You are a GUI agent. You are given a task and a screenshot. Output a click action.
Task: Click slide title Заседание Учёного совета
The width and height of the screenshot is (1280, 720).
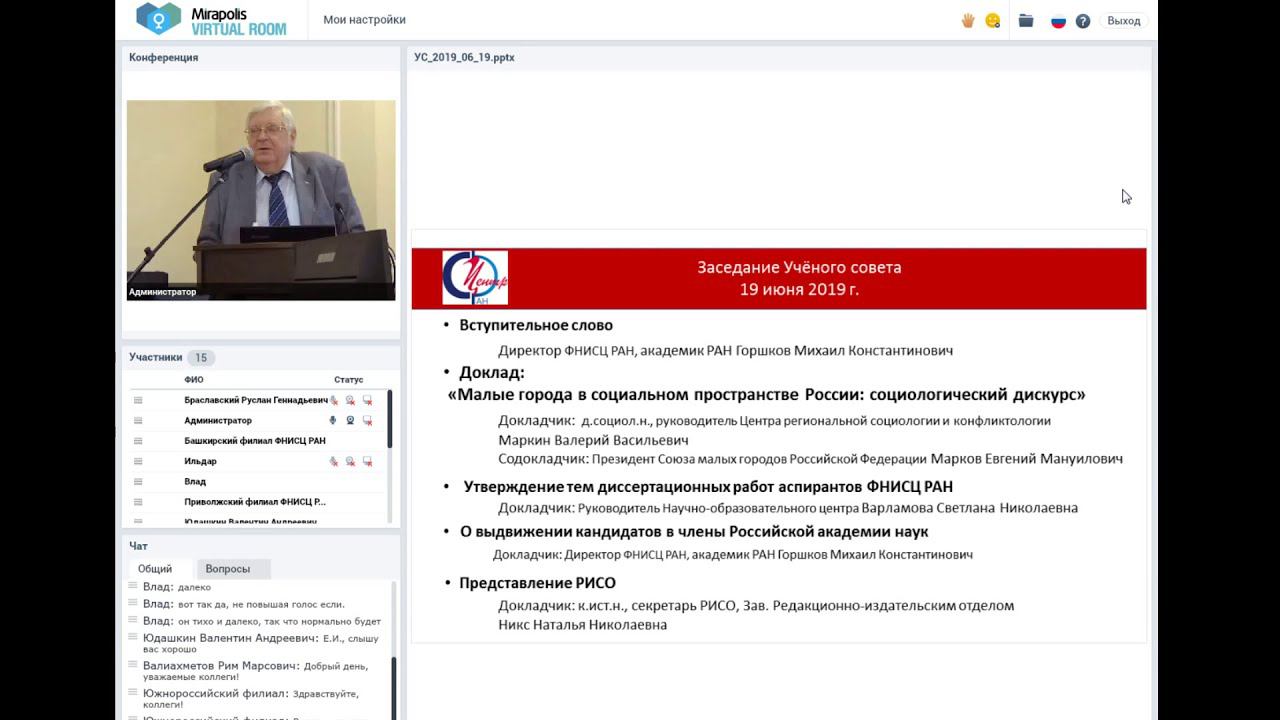coord(799,267)
